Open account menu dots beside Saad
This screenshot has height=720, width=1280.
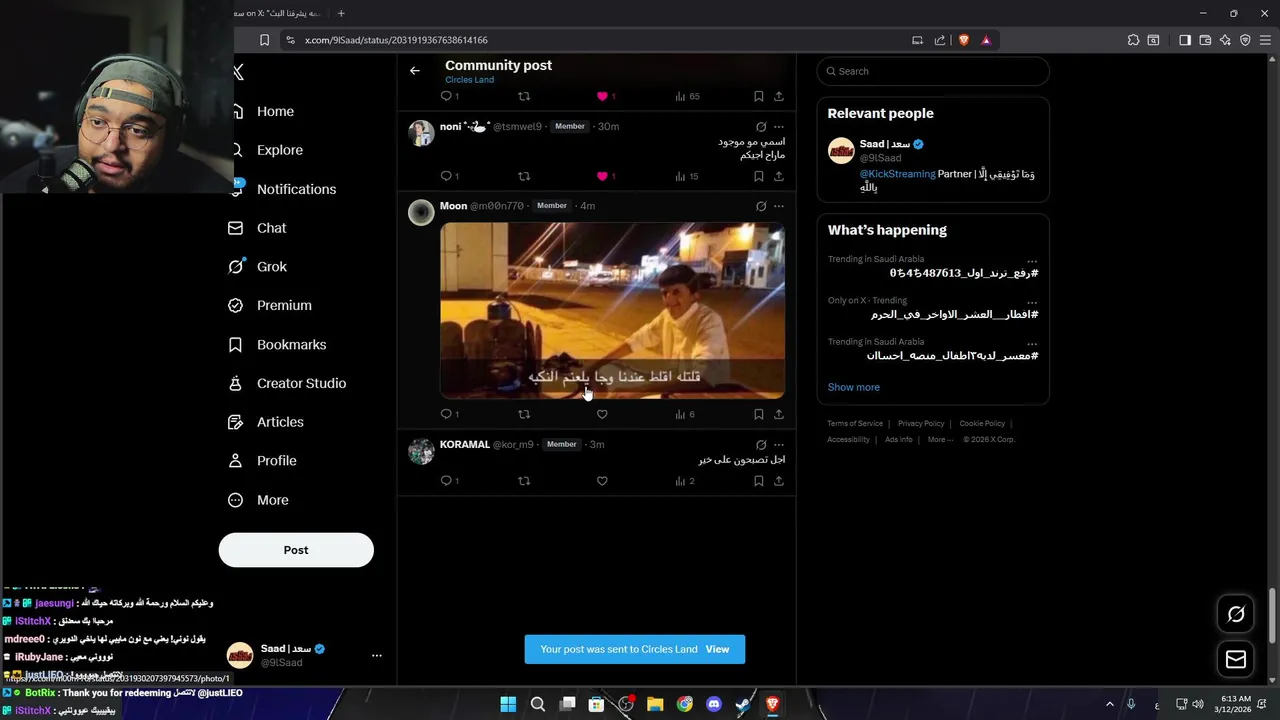point(376,655)
